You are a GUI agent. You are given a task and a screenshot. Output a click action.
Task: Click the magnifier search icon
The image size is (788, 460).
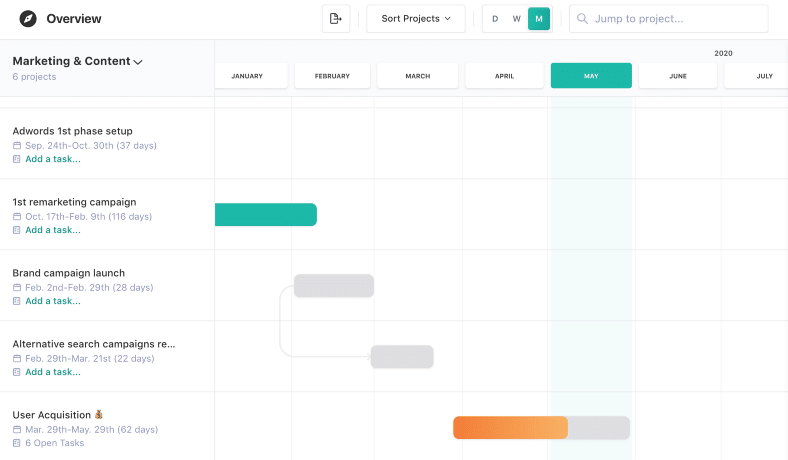[582, 19]
